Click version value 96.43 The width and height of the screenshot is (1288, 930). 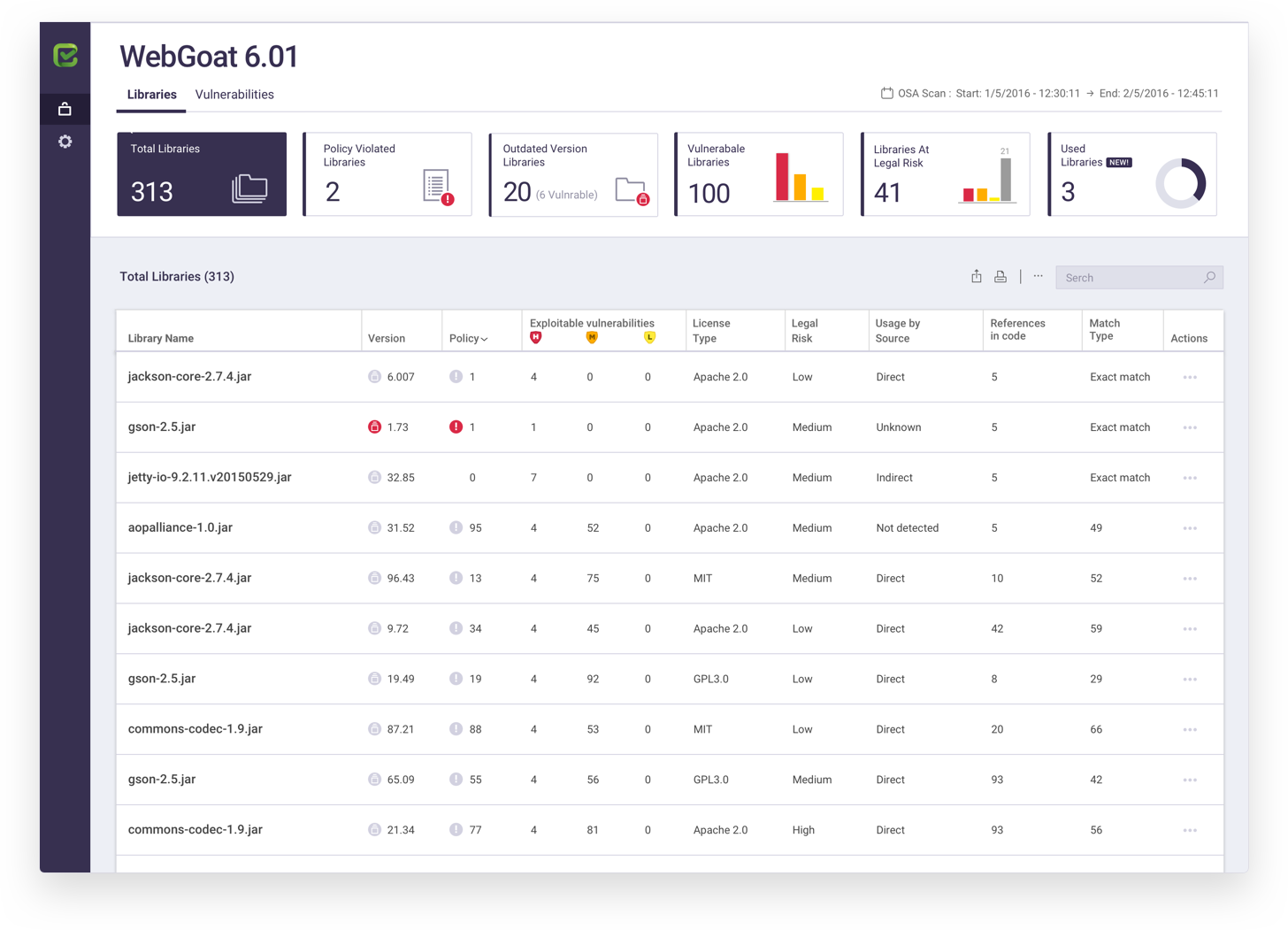(401, 578)
